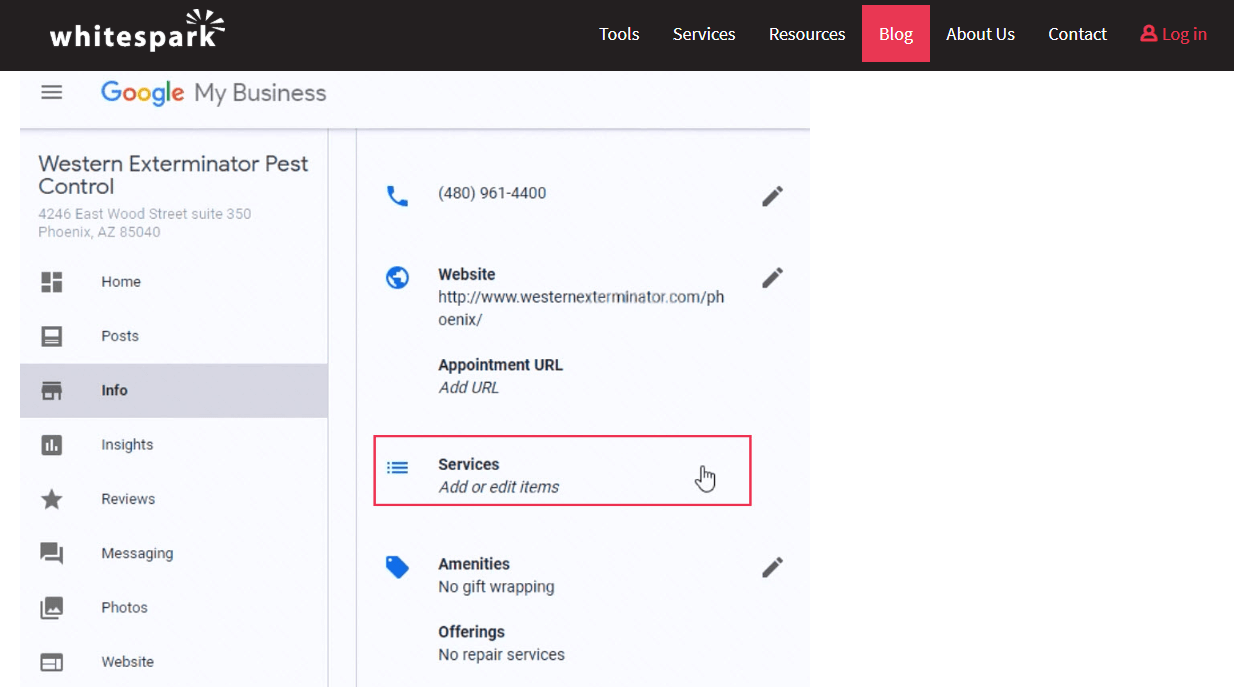The image size is (1234, 687).
Task: Click the Website heading in info panel
Action: [467, 274]
